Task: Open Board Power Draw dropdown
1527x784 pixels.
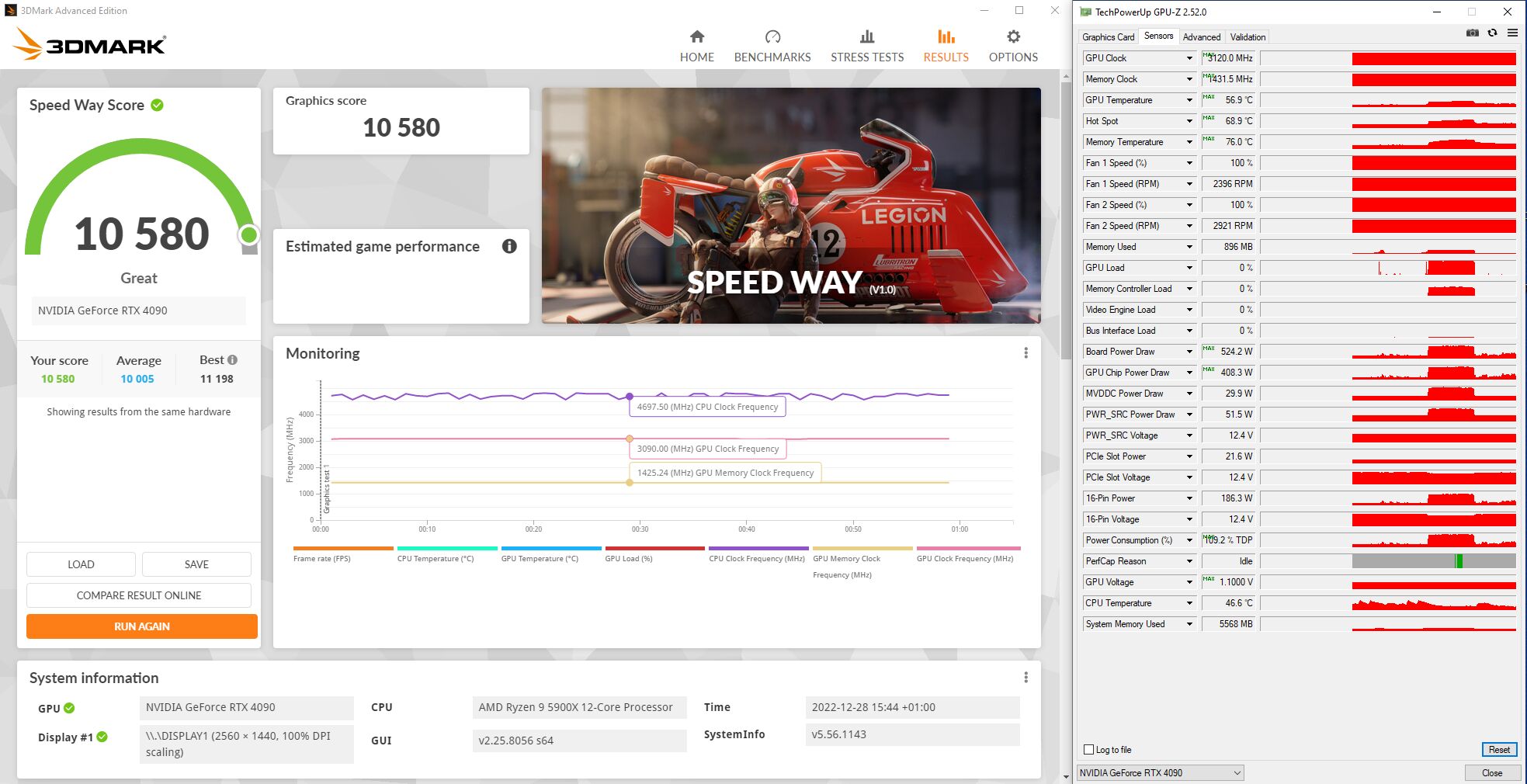Action: coord(1189,352)
